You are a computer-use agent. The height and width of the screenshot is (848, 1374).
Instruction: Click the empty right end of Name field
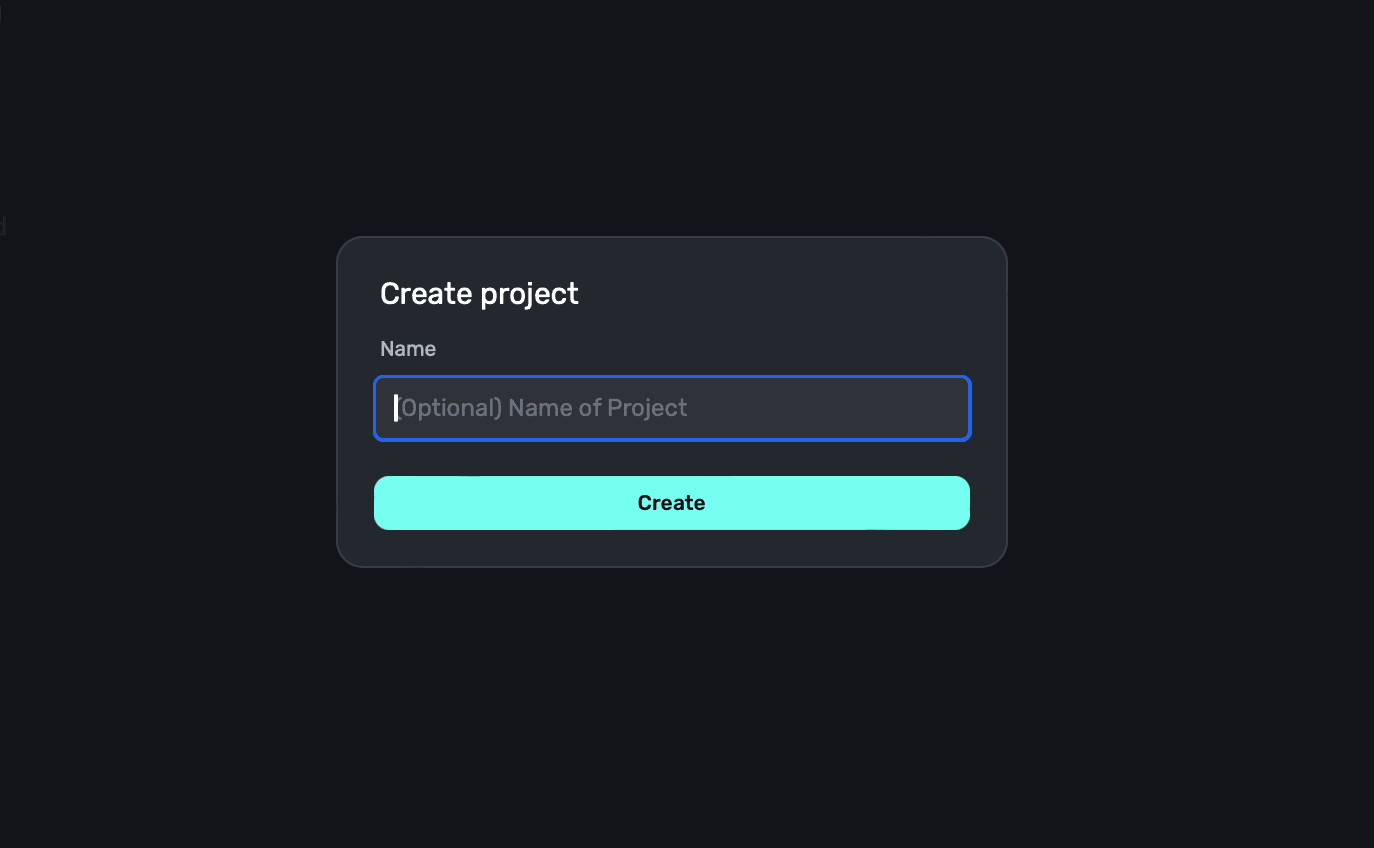(x=920, y=408)
